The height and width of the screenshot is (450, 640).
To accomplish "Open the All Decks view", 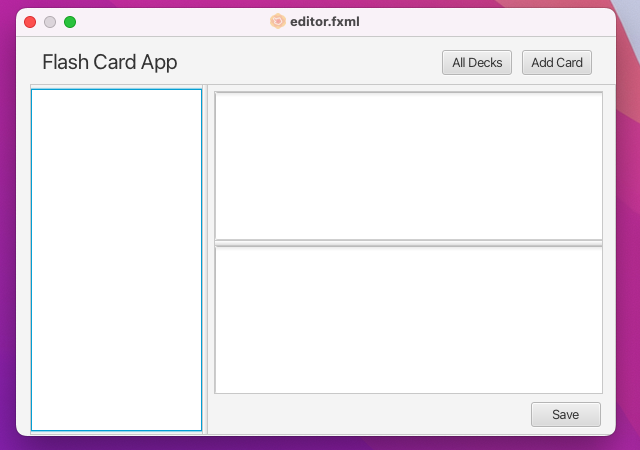I will click(477, 62).
